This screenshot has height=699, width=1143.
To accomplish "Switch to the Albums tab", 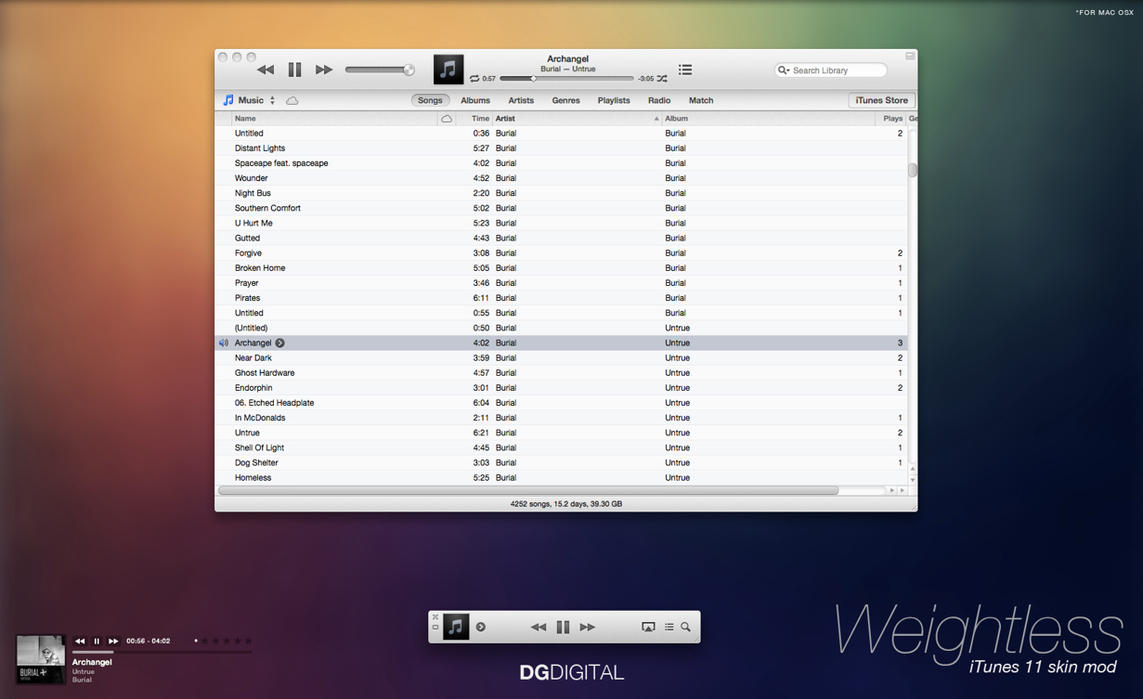I will (x=475, y=101).
